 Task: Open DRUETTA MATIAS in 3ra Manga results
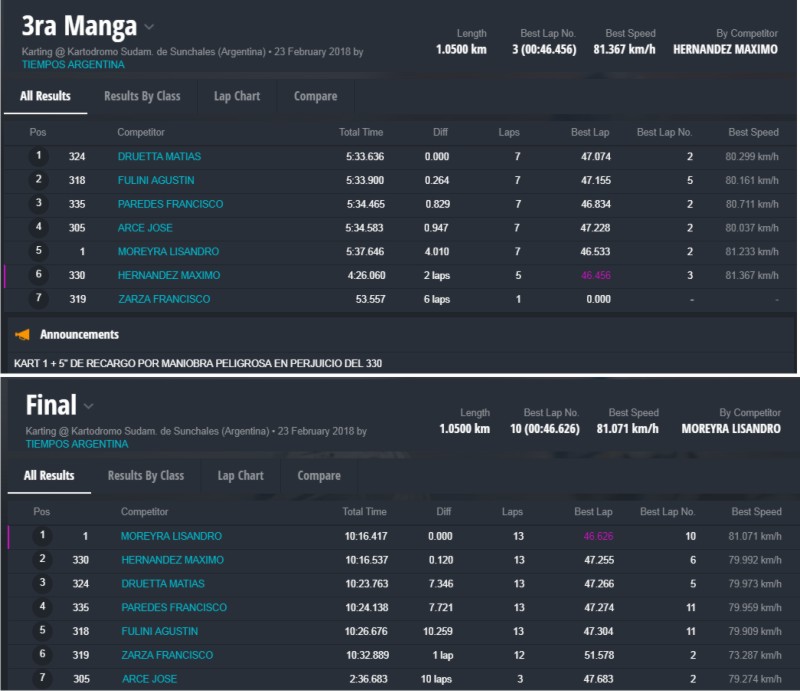pyautogui.click(x=159, y=157)
